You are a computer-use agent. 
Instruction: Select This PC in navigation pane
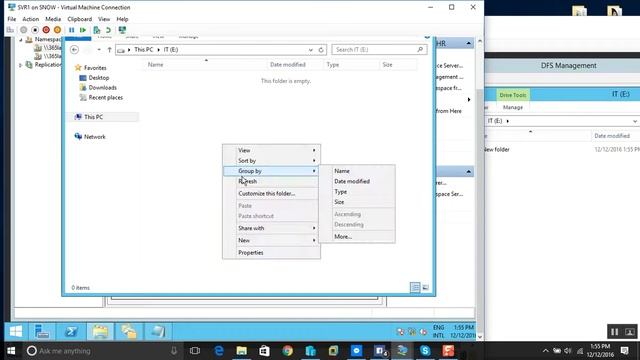point(93,117)
